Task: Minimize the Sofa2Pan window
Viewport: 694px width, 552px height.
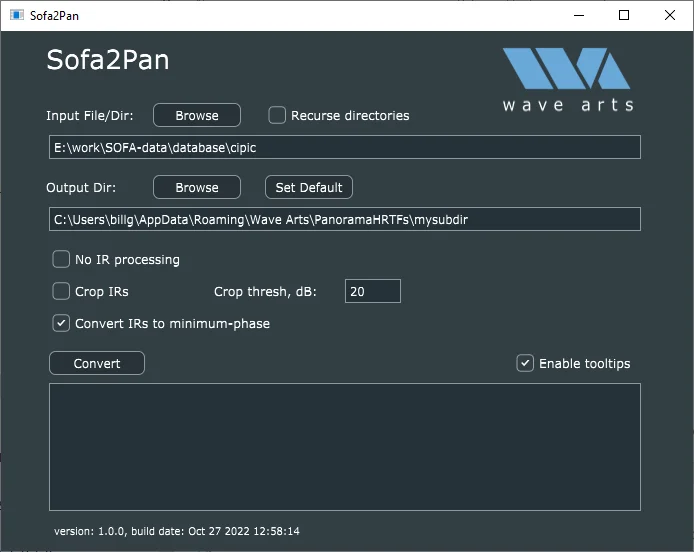Action: [x=579, y=15]
